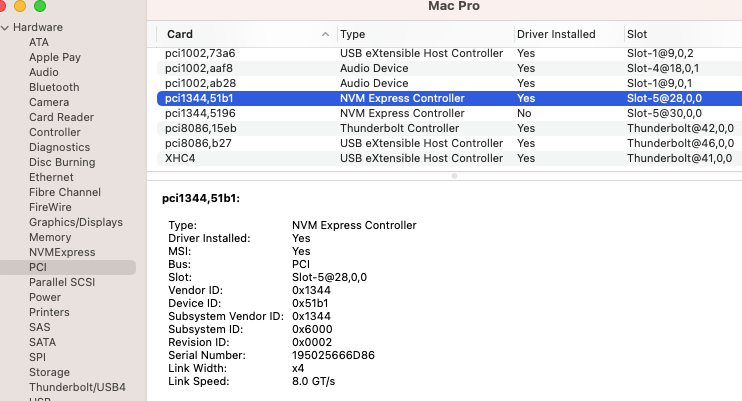742x401 pixels.
Task: Open Printers in the sidebar
Action: click(x=49, y=312)
